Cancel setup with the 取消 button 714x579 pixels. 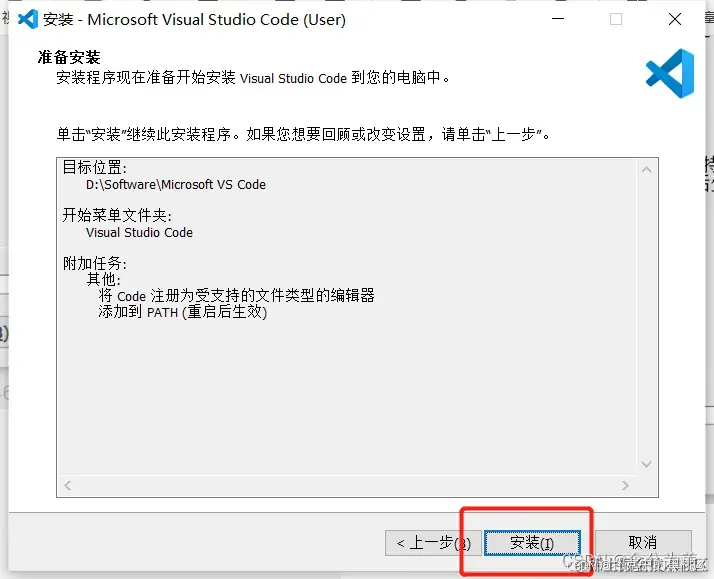coord(643,543)
